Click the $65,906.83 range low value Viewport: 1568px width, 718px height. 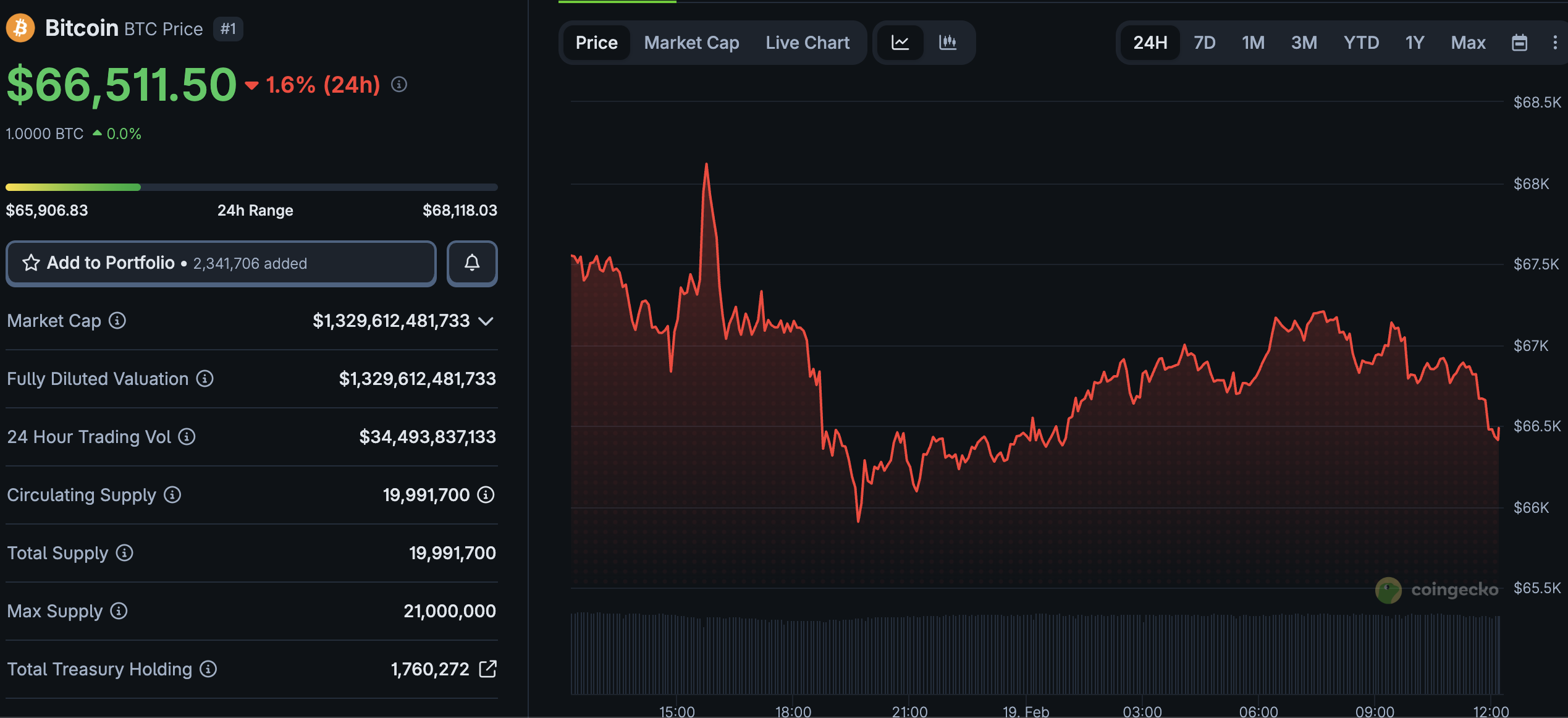tap(47, 211)
